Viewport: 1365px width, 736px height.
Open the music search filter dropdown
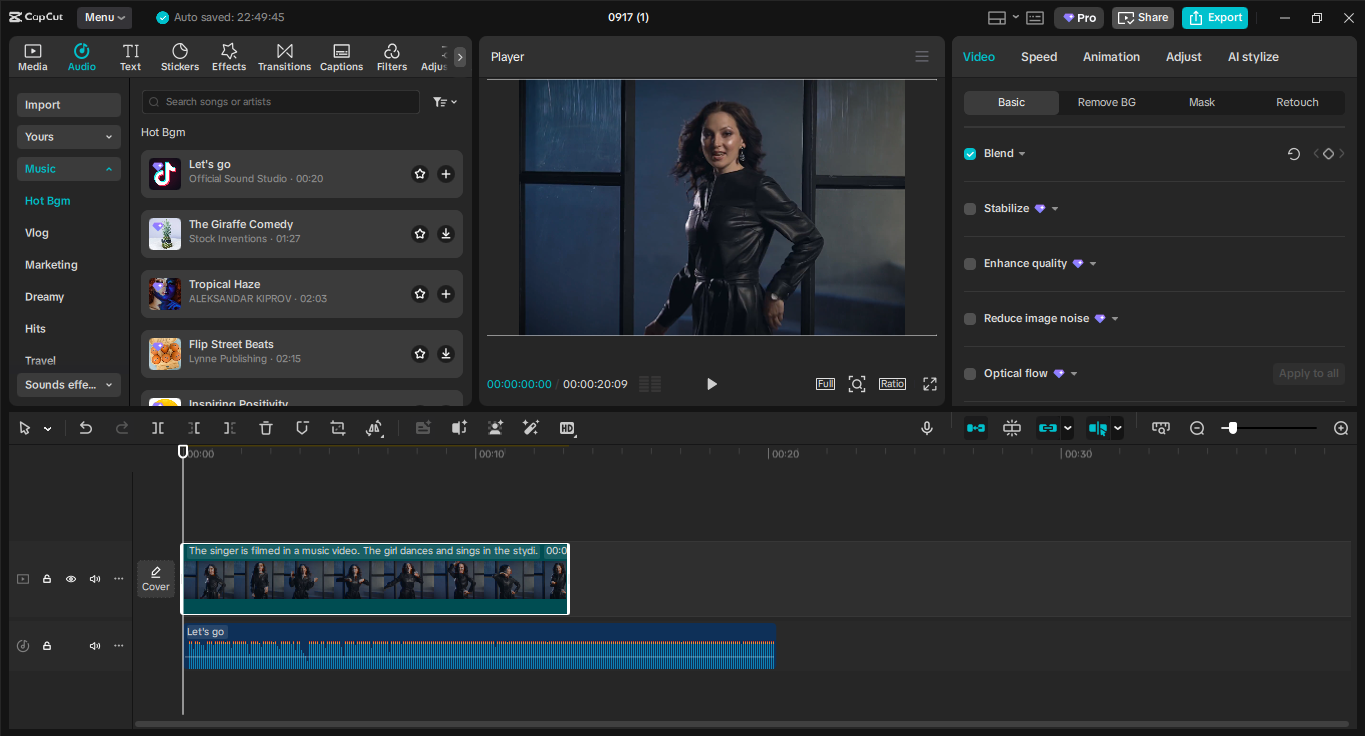pos(445,101)
